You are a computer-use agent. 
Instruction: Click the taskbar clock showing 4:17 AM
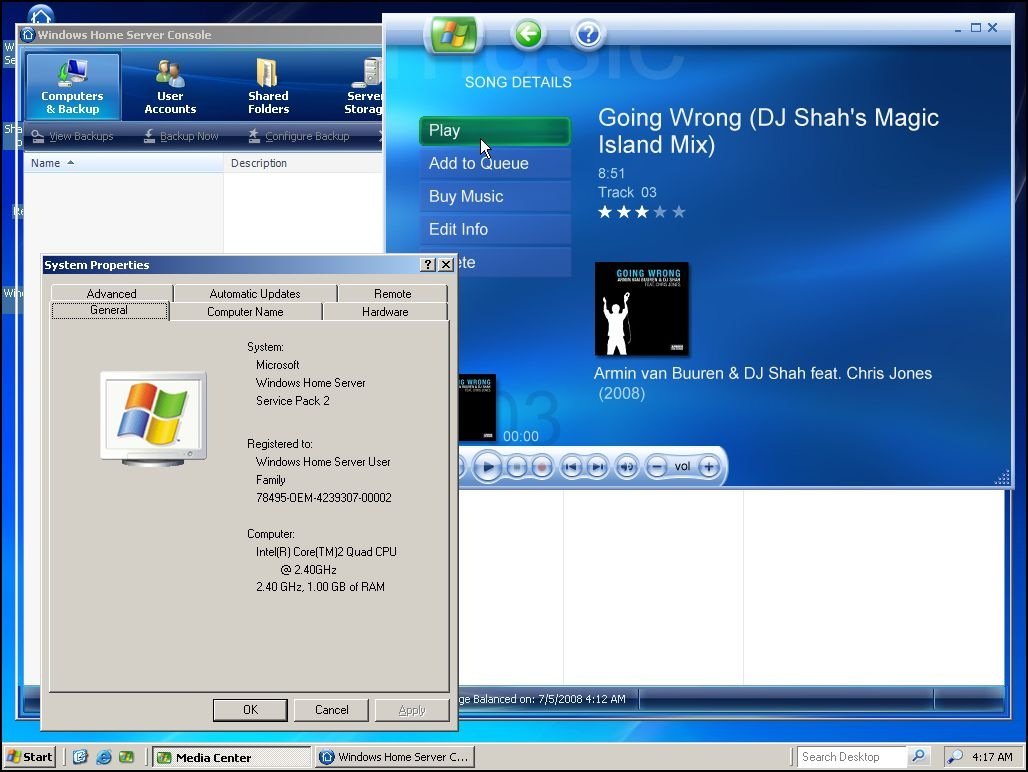[992, 757]
